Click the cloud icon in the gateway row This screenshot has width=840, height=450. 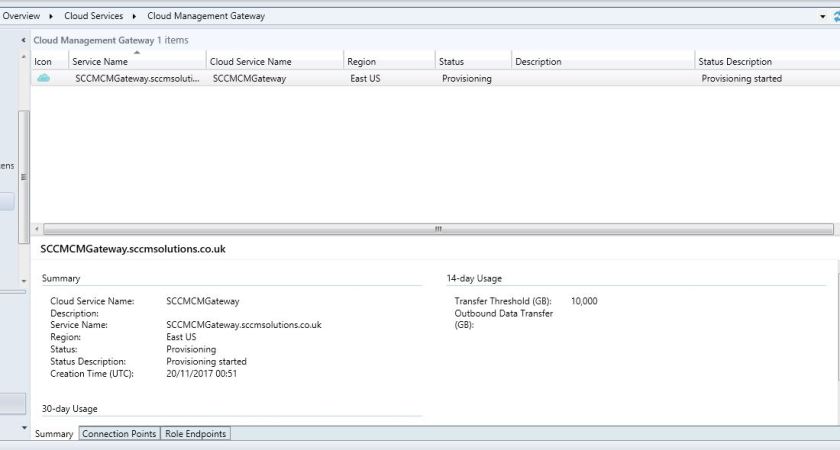coord(43,78)
